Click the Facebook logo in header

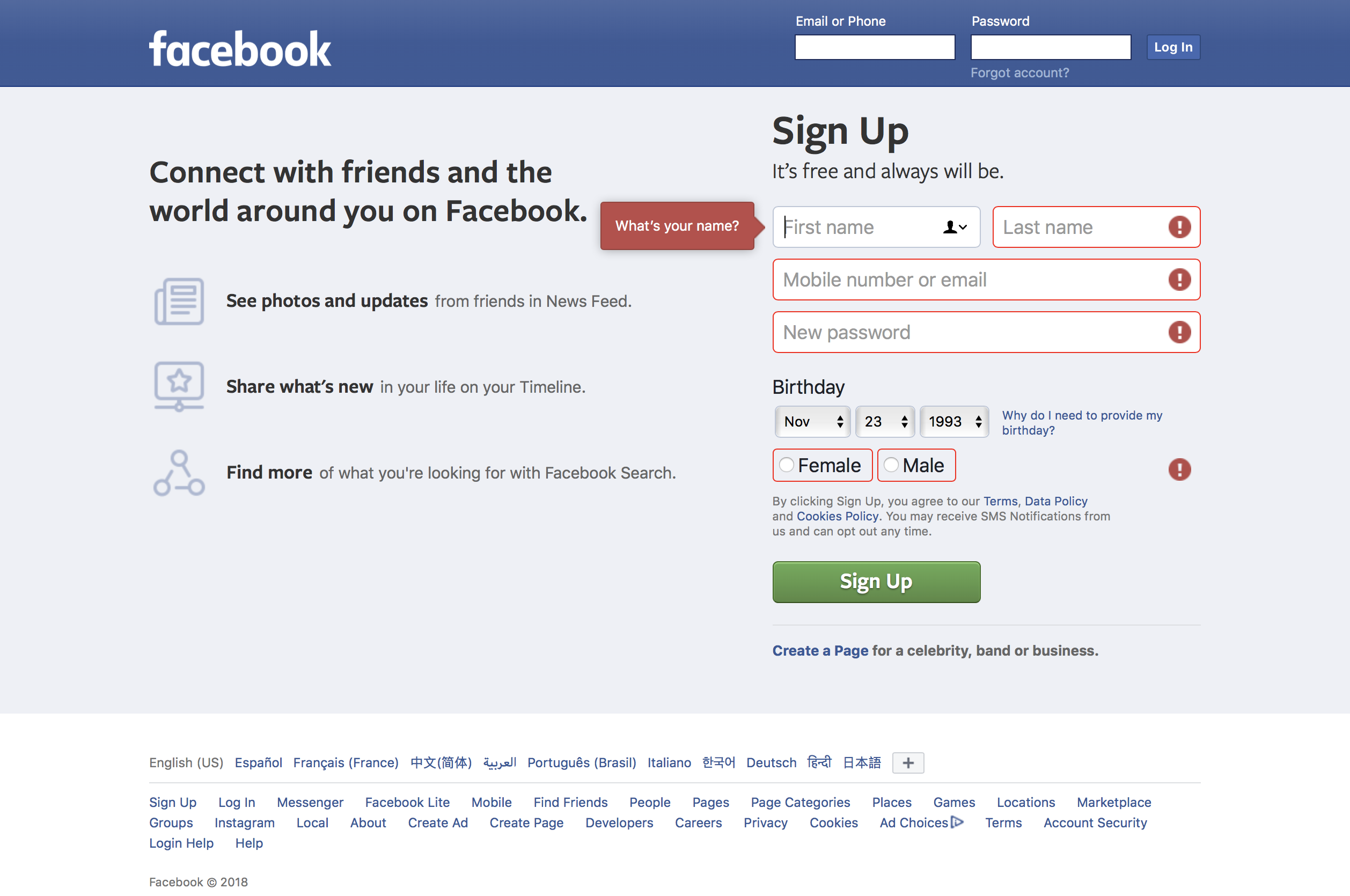point(240,49)
